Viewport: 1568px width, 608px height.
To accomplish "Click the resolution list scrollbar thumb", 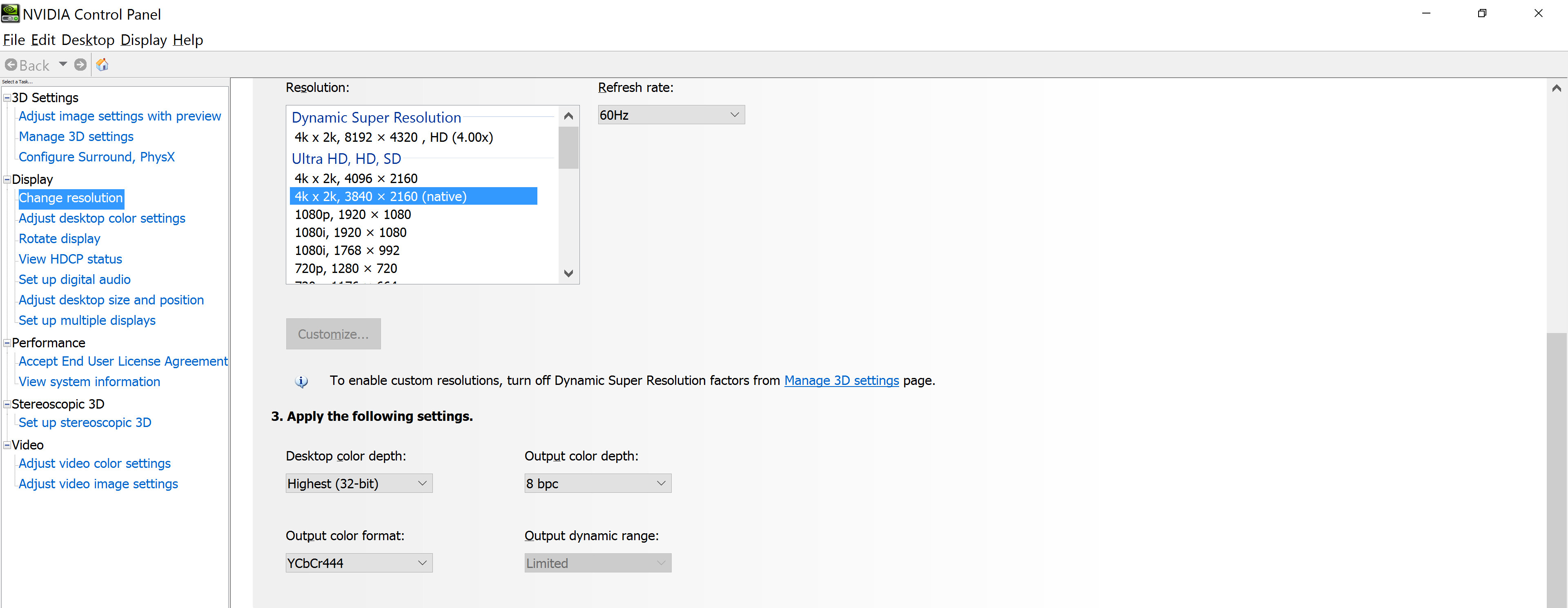I will pos(568,148).
